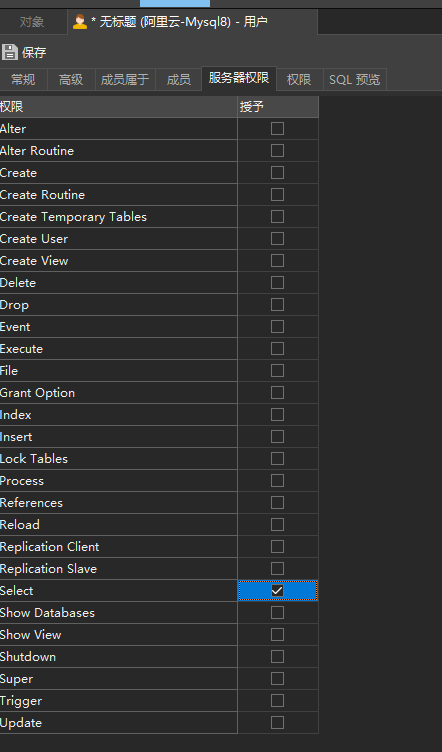The image size is (442, 752).
Task: Open the 高级 tab
Action: pyautogui.click(x=71, y=79)
